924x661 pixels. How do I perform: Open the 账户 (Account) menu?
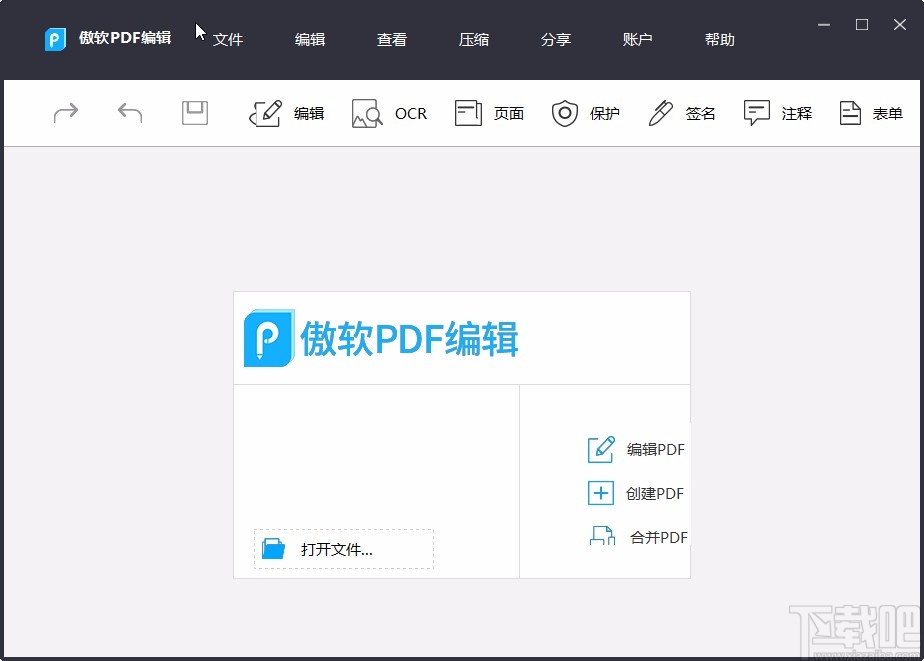[638, 40]
